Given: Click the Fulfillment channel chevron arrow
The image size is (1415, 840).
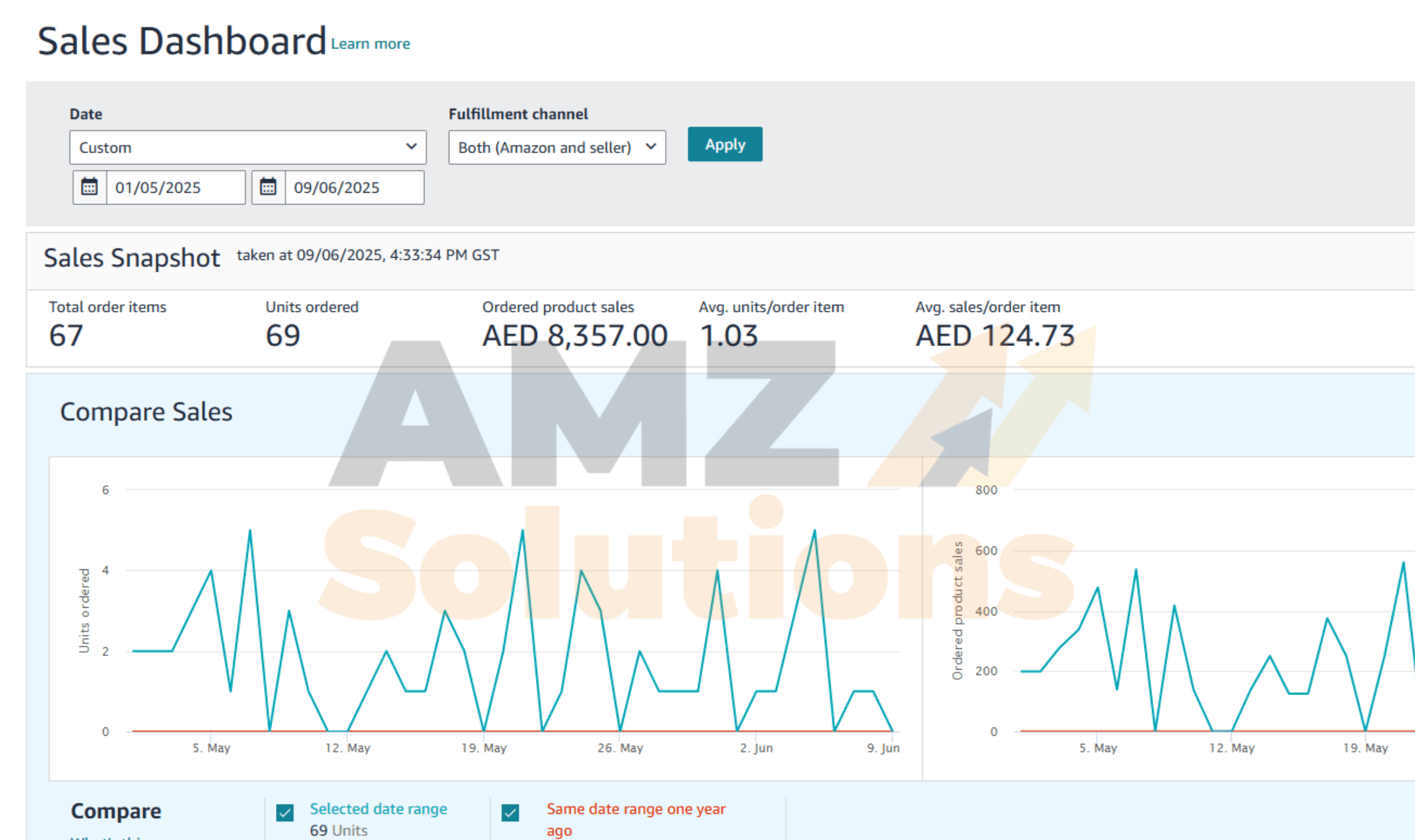Looking at the screenshot, I should coord(650,147).
